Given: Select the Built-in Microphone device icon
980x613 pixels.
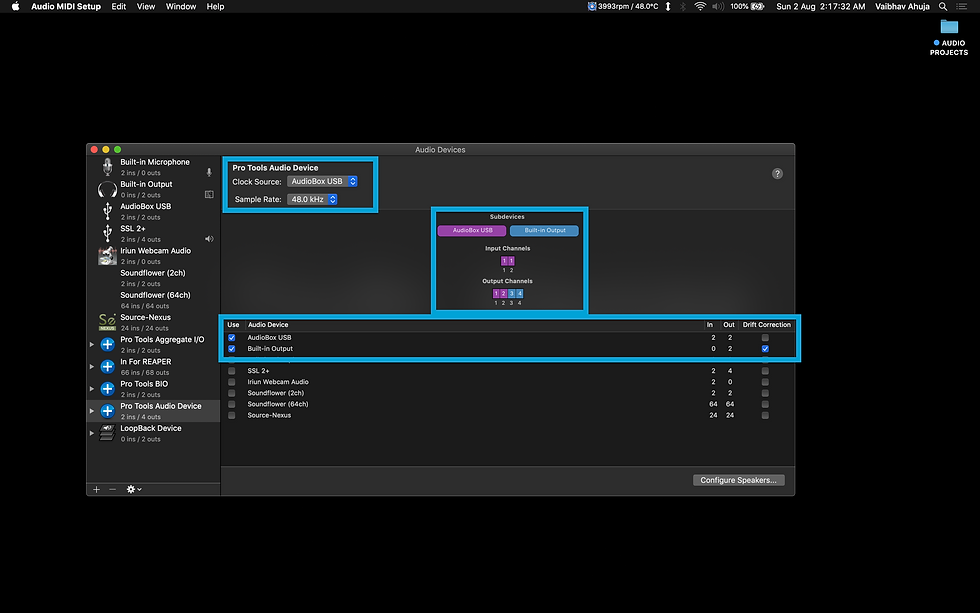Looking at the screenshot, I should click(x=108, y=167).
